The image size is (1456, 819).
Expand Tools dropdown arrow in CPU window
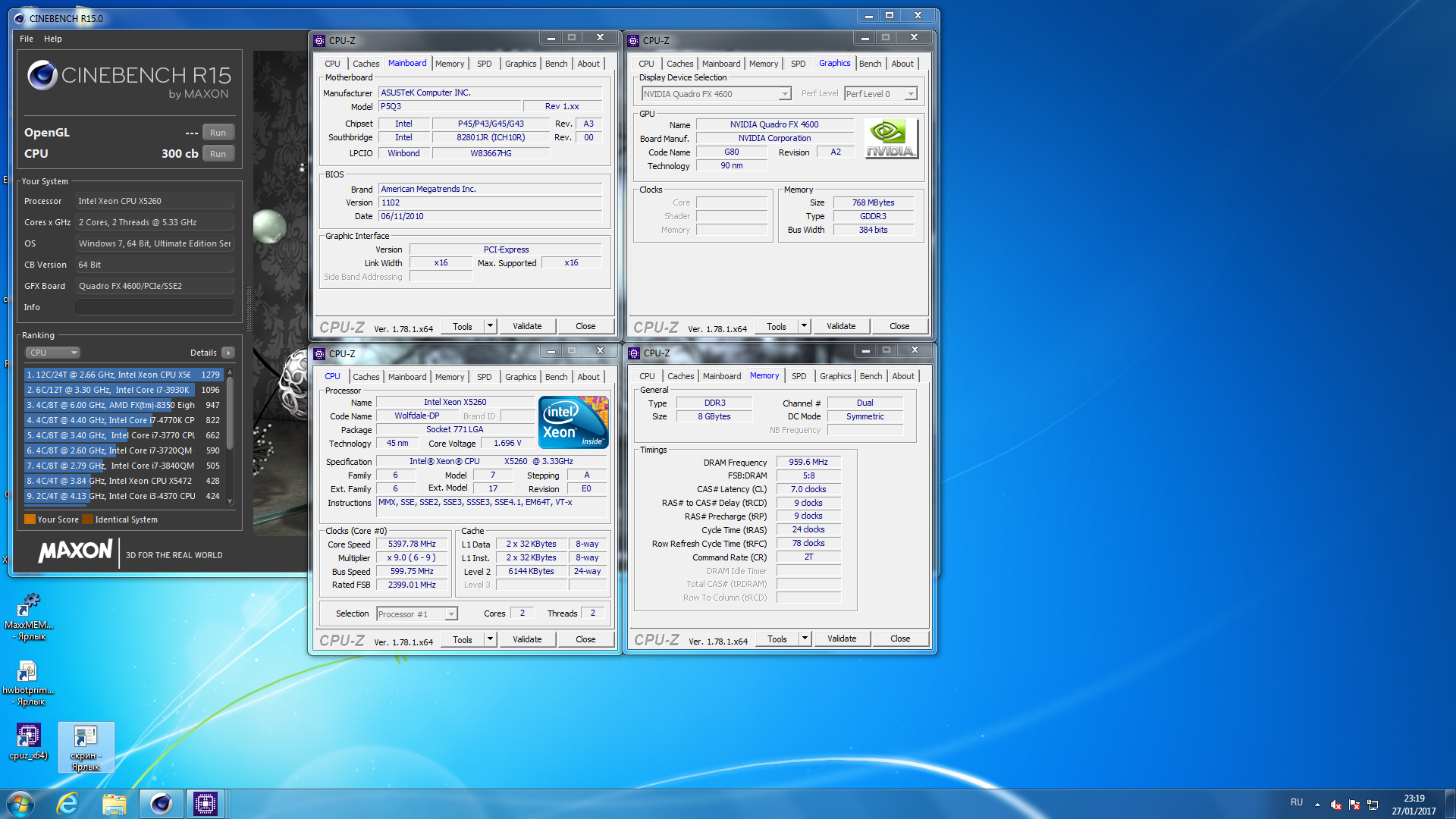490,639
